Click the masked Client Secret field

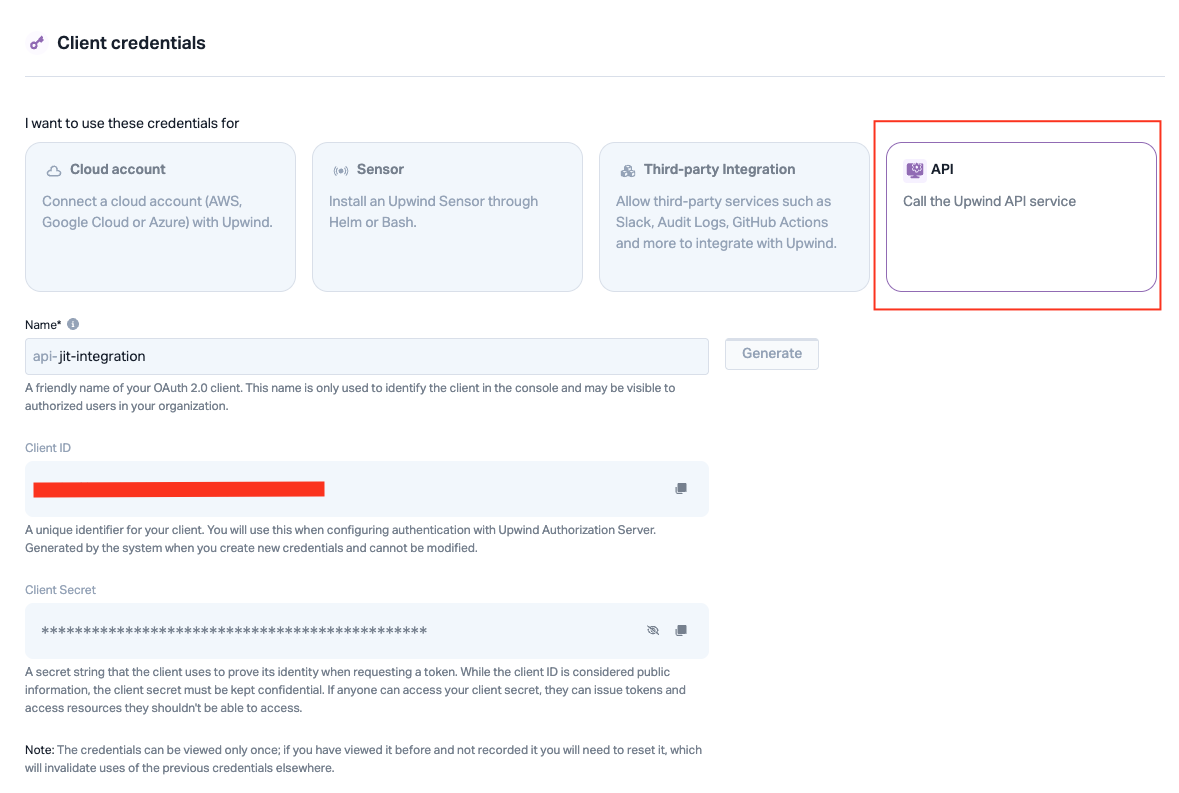(x=367, y=631)
